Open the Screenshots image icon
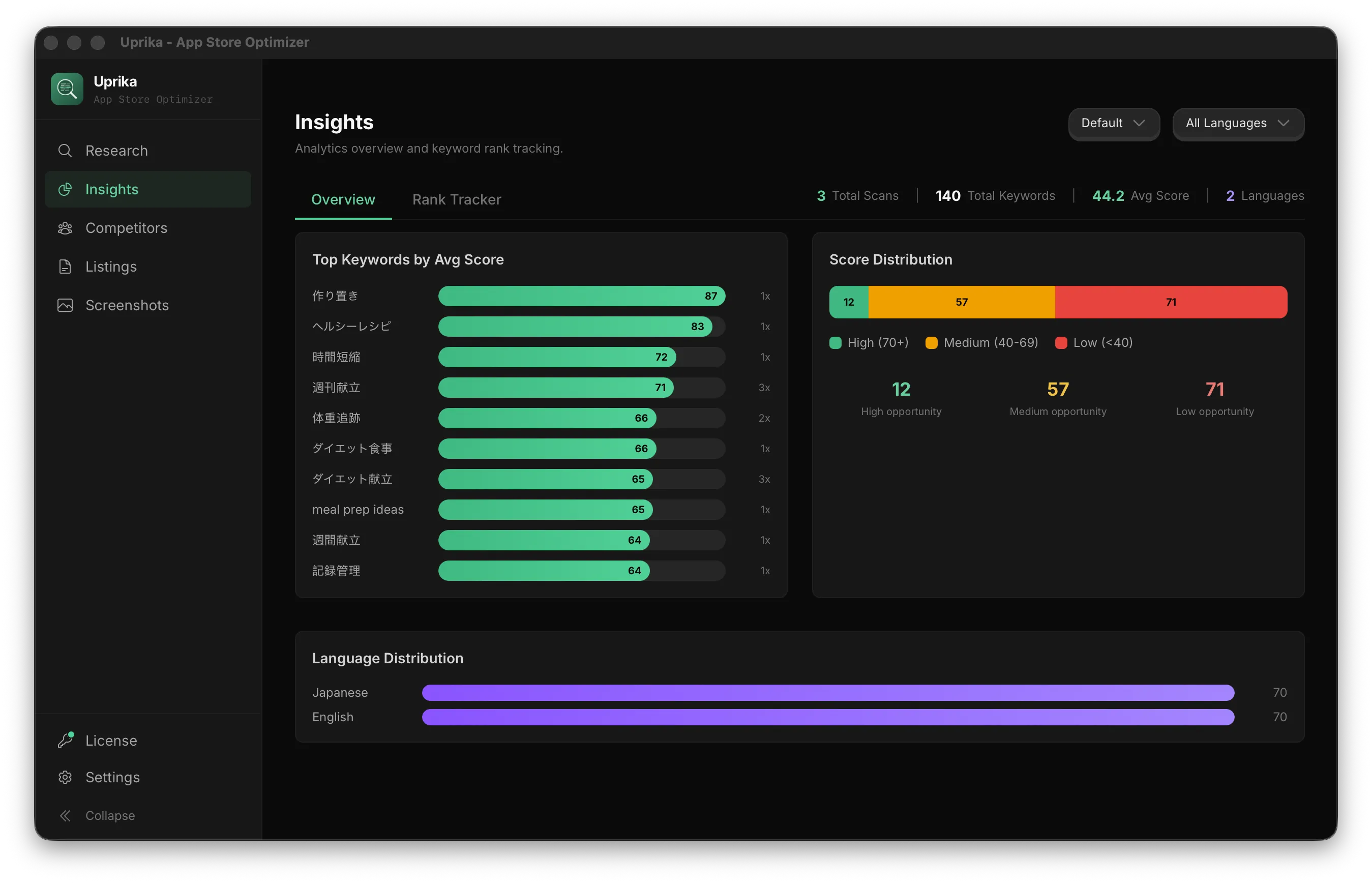 pos(65,305)
